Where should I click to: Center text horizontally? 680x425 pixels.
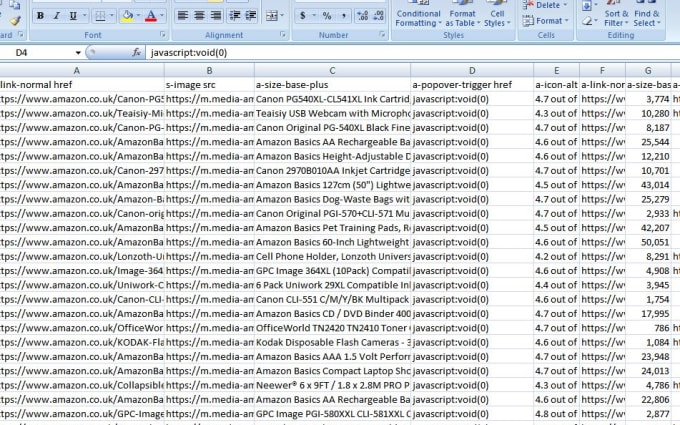(x=199, y=16)
